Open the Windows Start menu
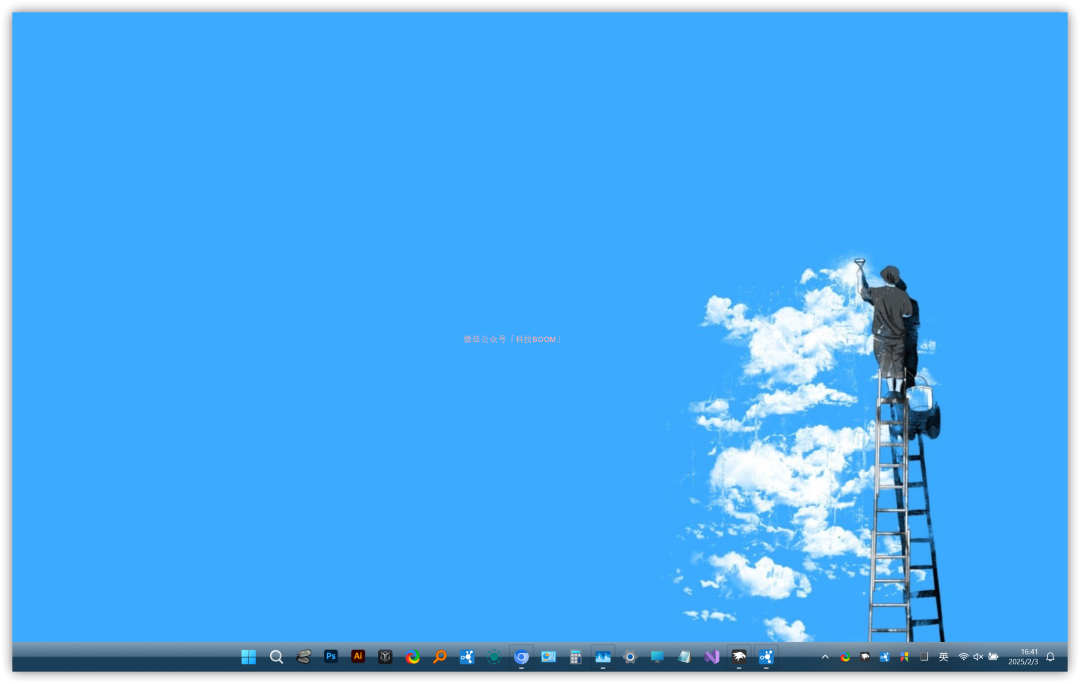This screenshot has width=1080, height=684. pyautogui.click(x=249, y=657)
